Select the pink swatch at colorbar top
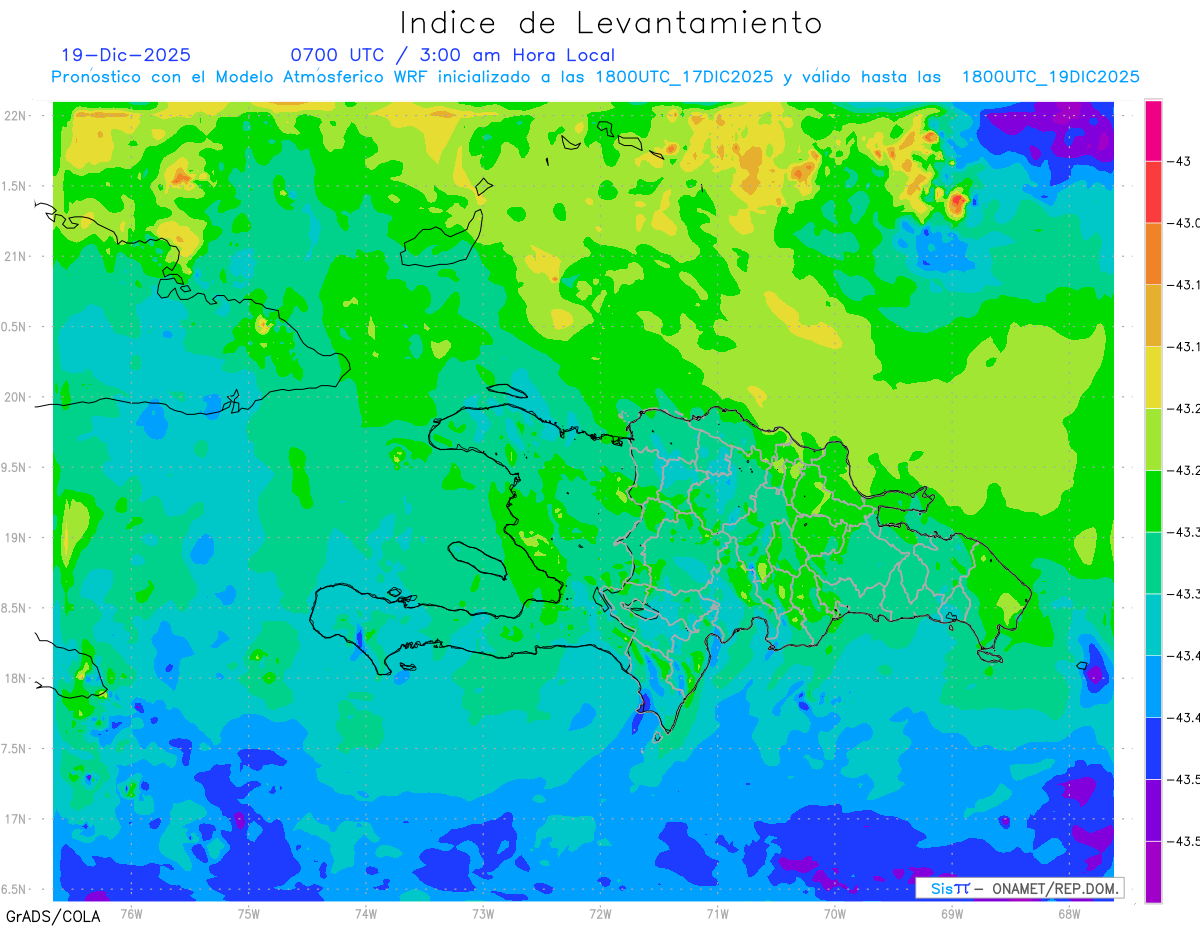The height and width of the screenshot is (927, 1200). pyautogui.click(x=1153, y=130)
